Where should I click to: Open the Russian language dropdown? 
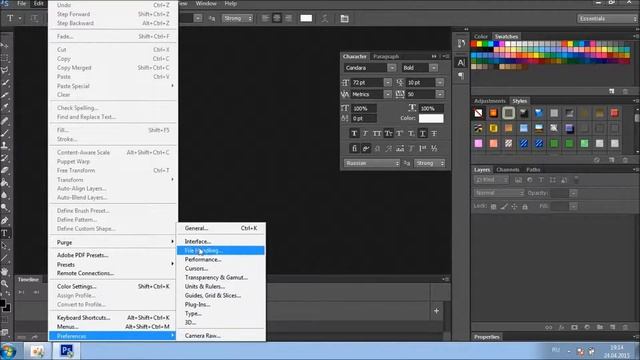click(372, 163)
